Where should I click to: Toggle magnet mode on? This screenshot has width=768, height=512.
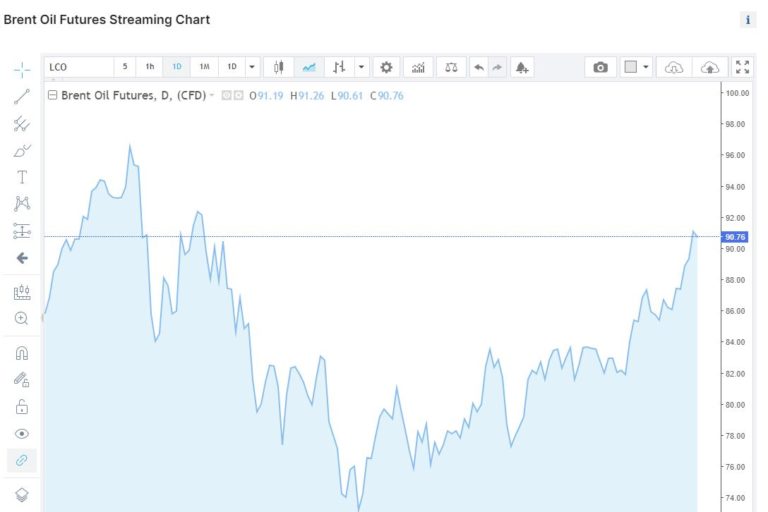tap(22, 353)
